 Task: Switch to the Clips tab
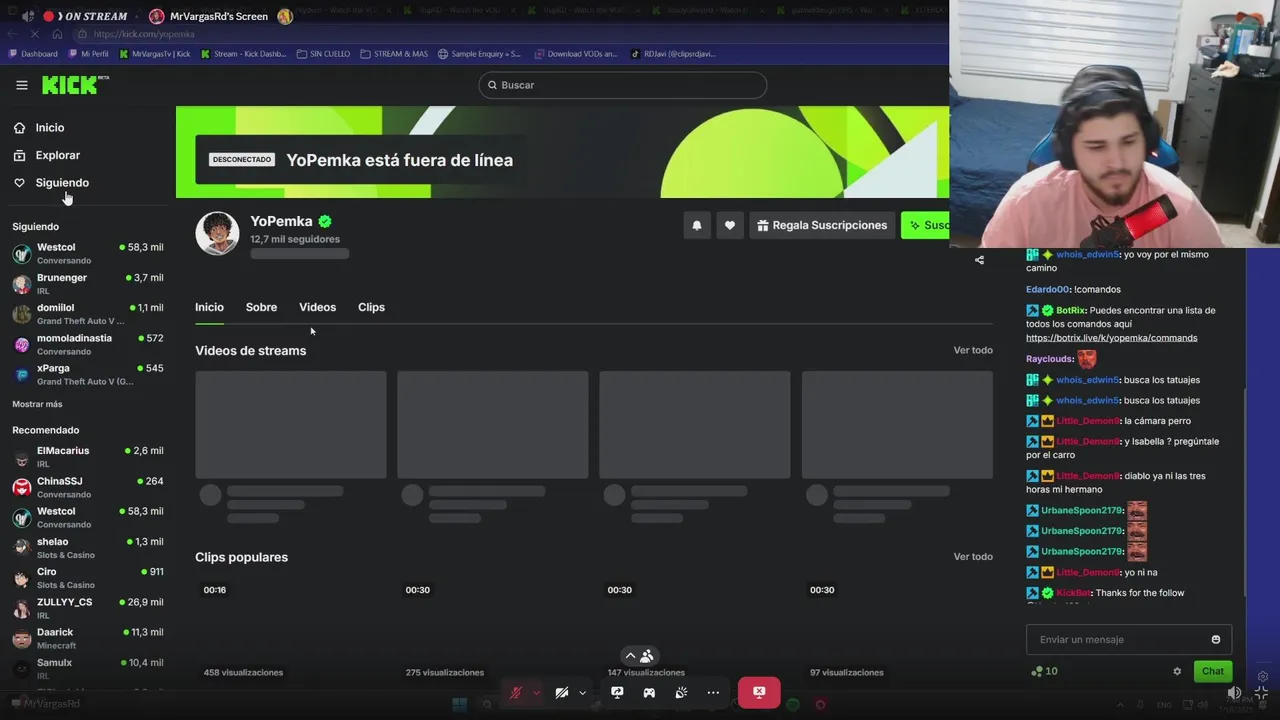pyautogui.click(x=371, y=307)
